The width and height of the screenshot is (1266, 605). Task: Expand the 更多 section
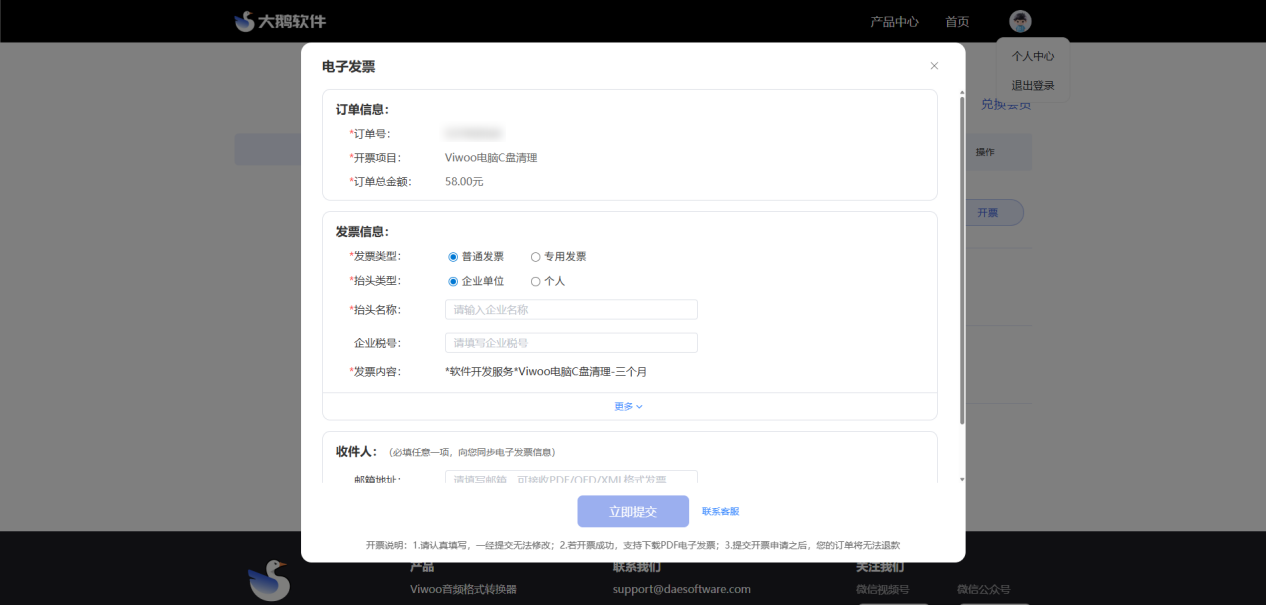click(628, 406)
